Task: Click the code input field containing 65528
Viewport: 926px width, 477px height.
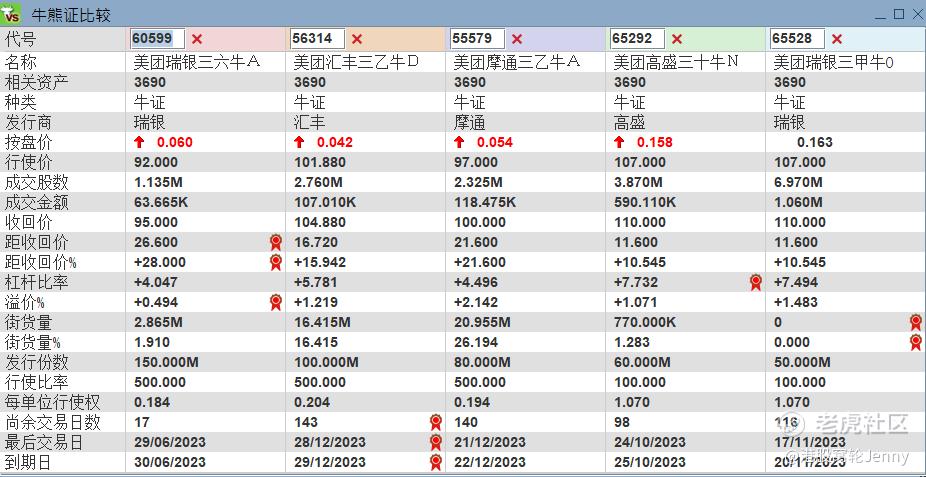Action: [x=797, y=39]
